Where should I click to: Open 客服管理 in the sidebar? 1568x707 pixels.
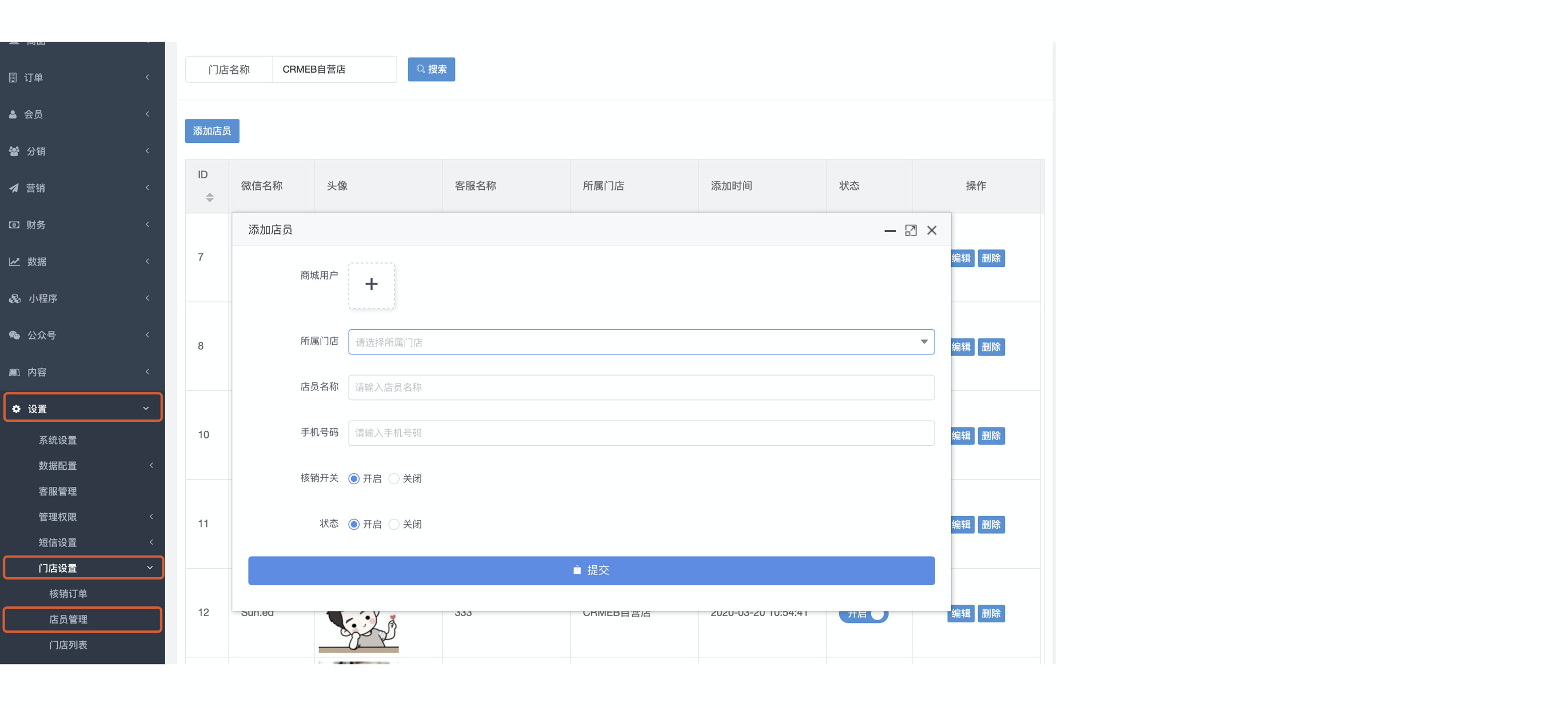(x=58, y=491)
